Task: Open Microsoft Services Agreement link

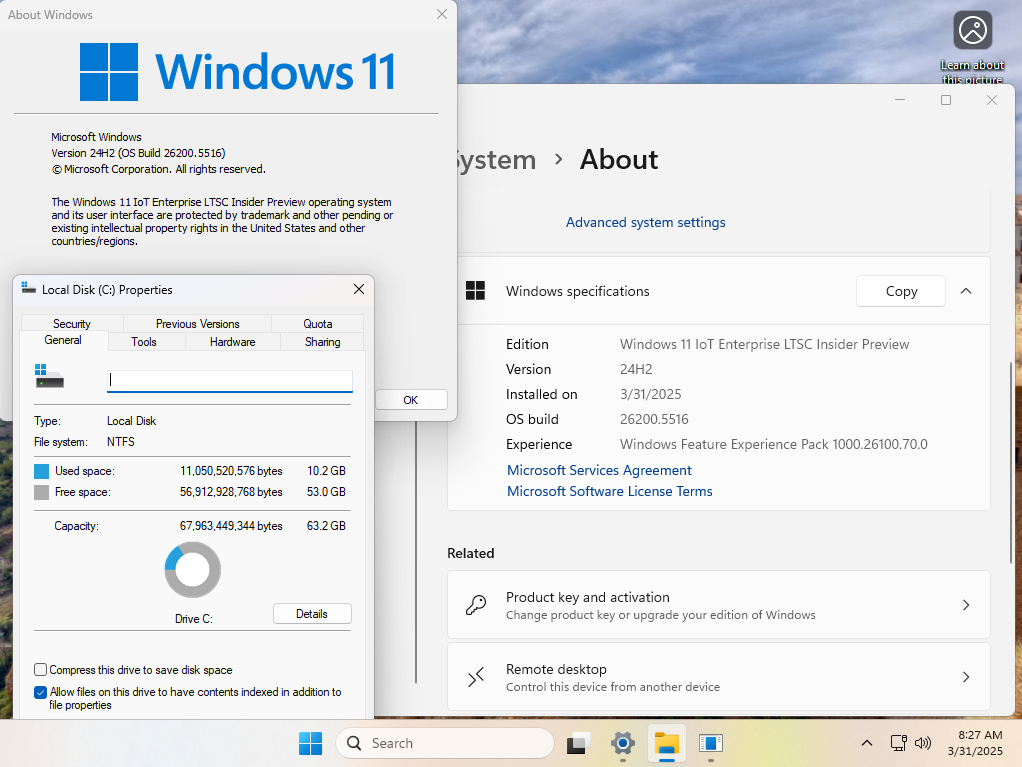Action: pyautogui.click(x=599, y=470)
